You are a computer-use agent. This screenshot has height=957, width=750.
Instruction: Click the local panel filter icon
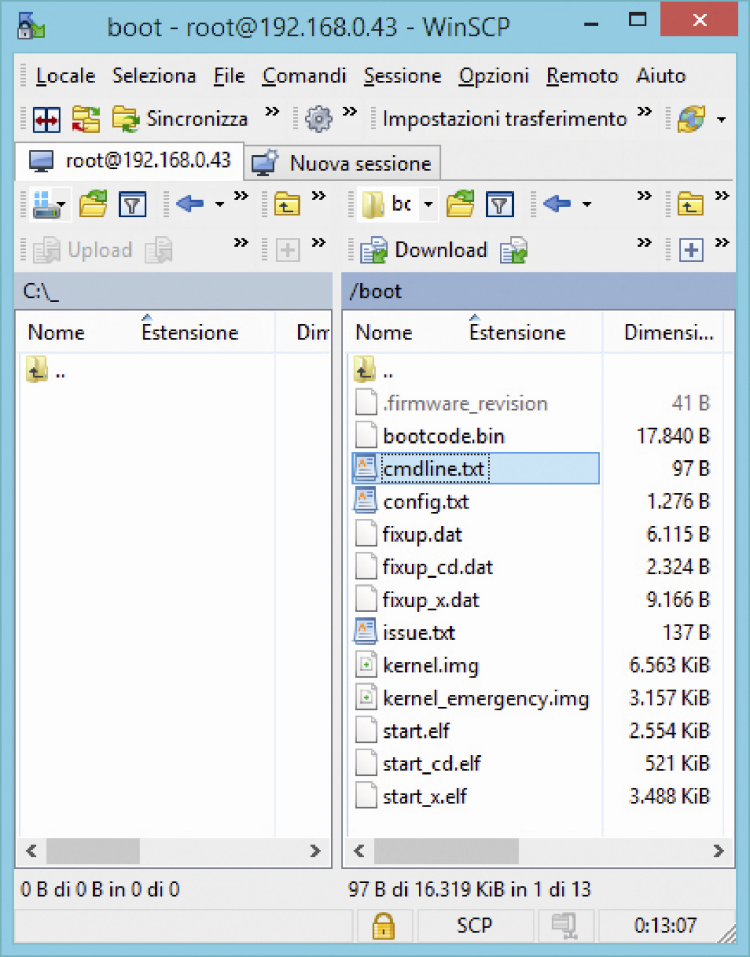[x=132, y=204]
